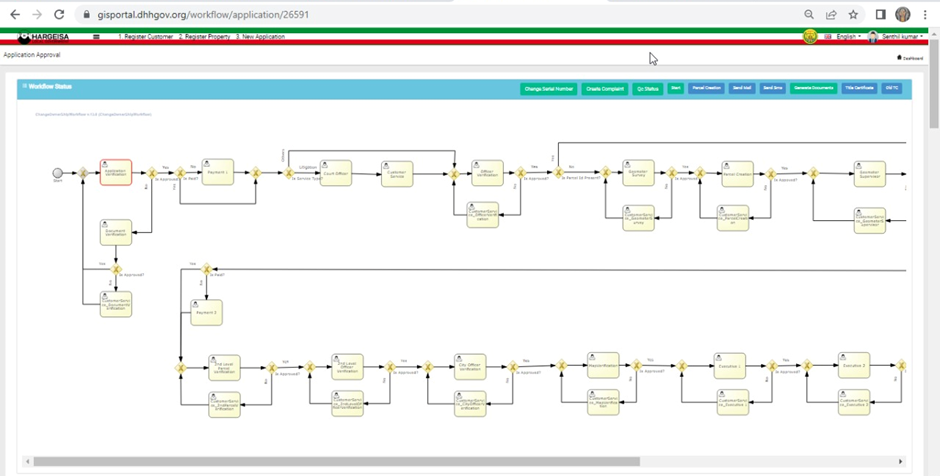Click the Create Complaint button
Viewport: 940px width, 476px height.
(605, 89)
